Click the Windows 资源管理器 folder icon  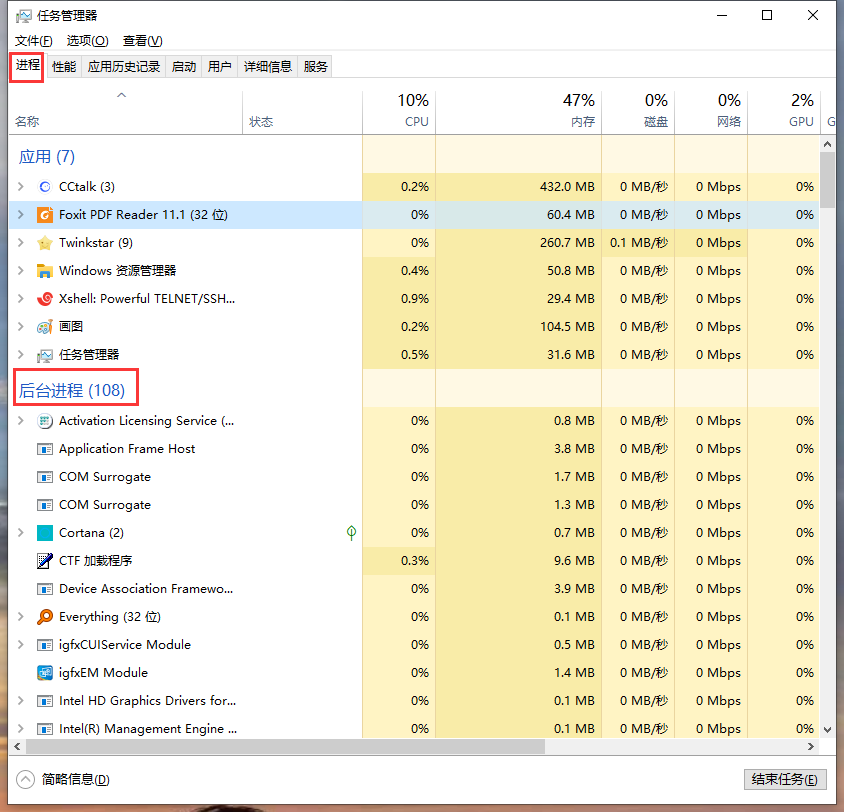click(44, 270)
